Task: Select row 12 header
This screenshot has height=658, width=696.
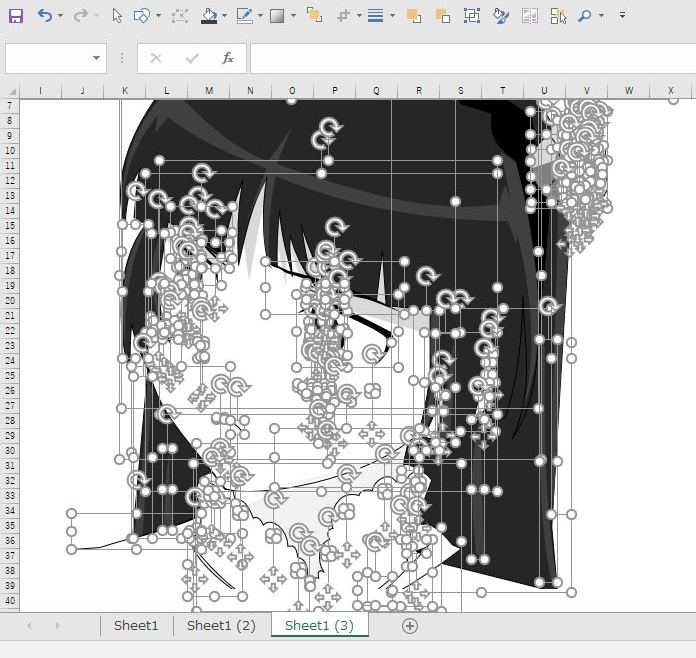Action: tap(10, 180)
